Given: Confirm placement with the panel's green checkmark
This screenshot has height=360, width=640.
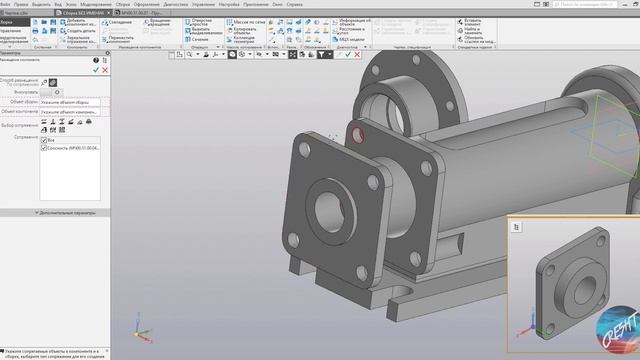Looking at the screenshot, I should pos(96,70).
